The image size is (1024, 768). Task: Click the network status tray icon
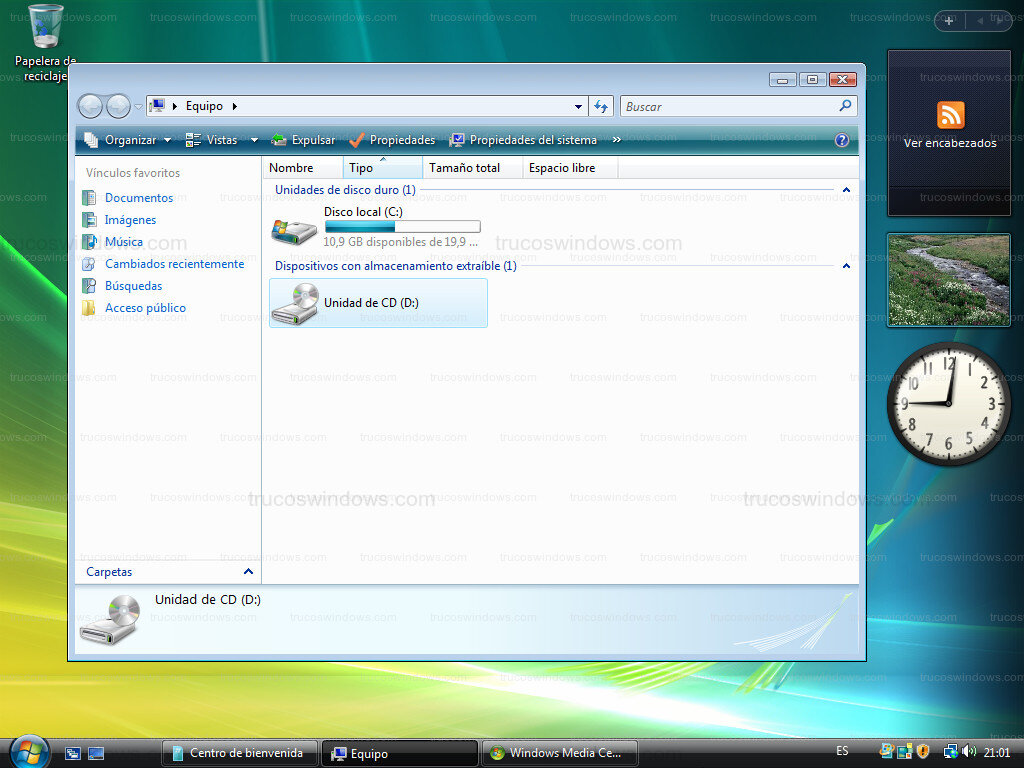tap(949, 751)
